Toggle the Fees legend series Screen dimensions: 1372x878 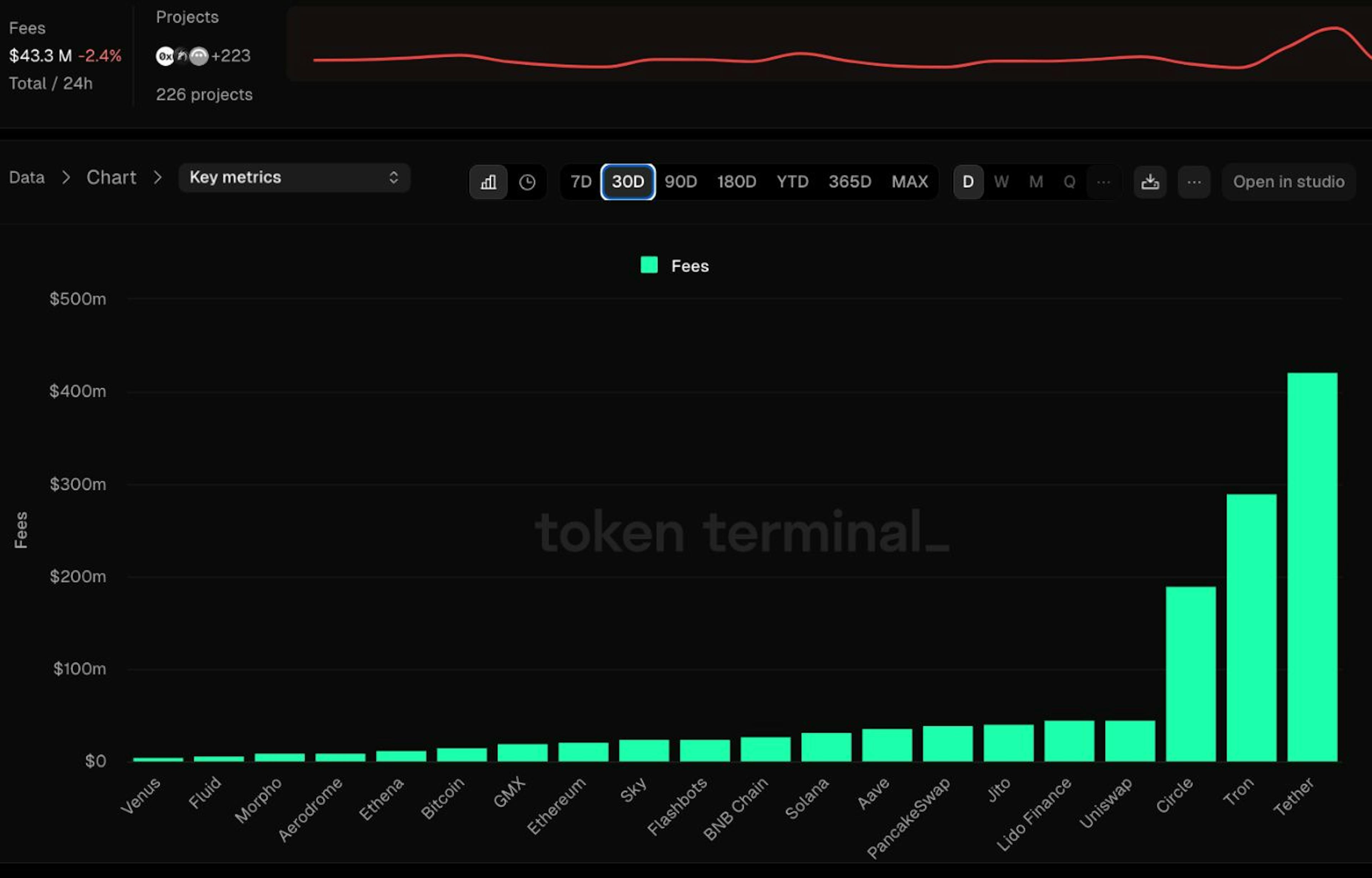690,266
